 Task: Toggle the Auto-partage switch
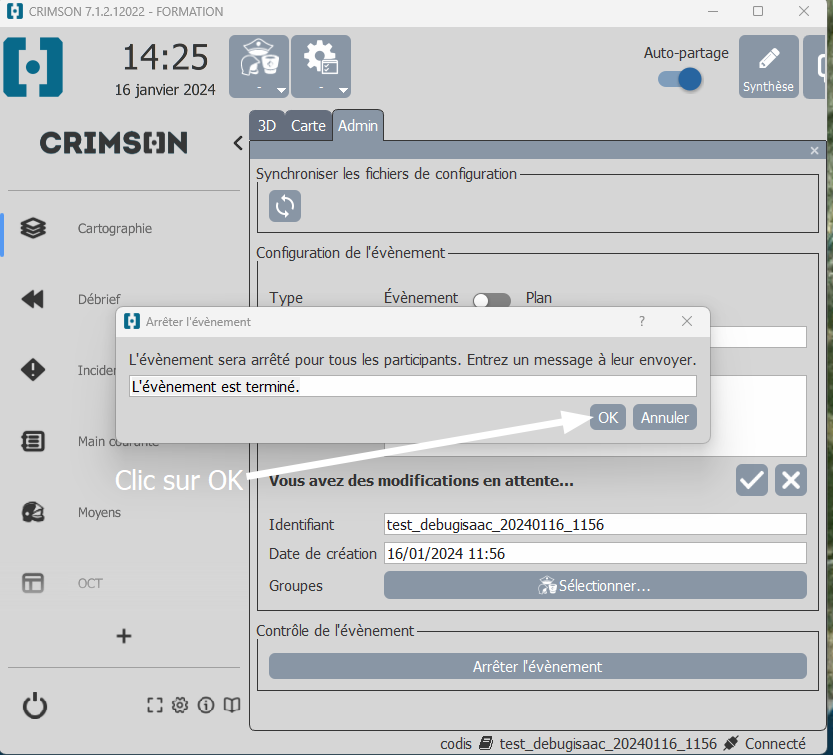click(x=681, y=79)
